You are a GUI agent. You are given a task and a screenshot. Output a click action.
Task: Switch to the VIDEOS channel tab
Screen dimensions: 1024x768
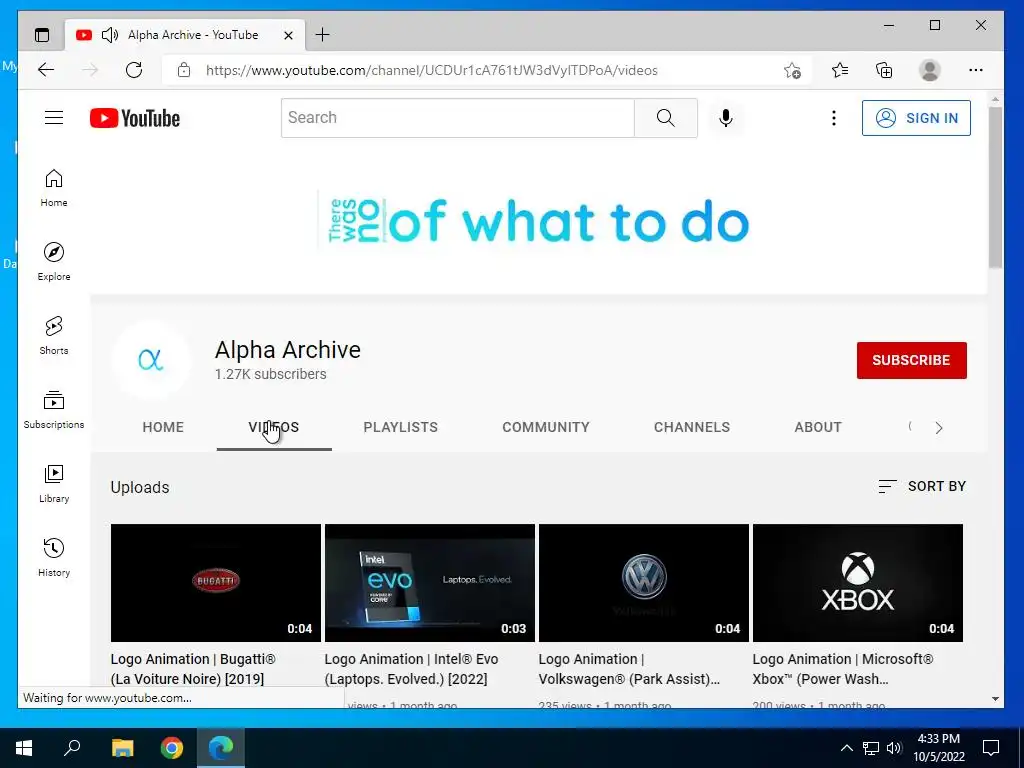(x=274, y=427)
